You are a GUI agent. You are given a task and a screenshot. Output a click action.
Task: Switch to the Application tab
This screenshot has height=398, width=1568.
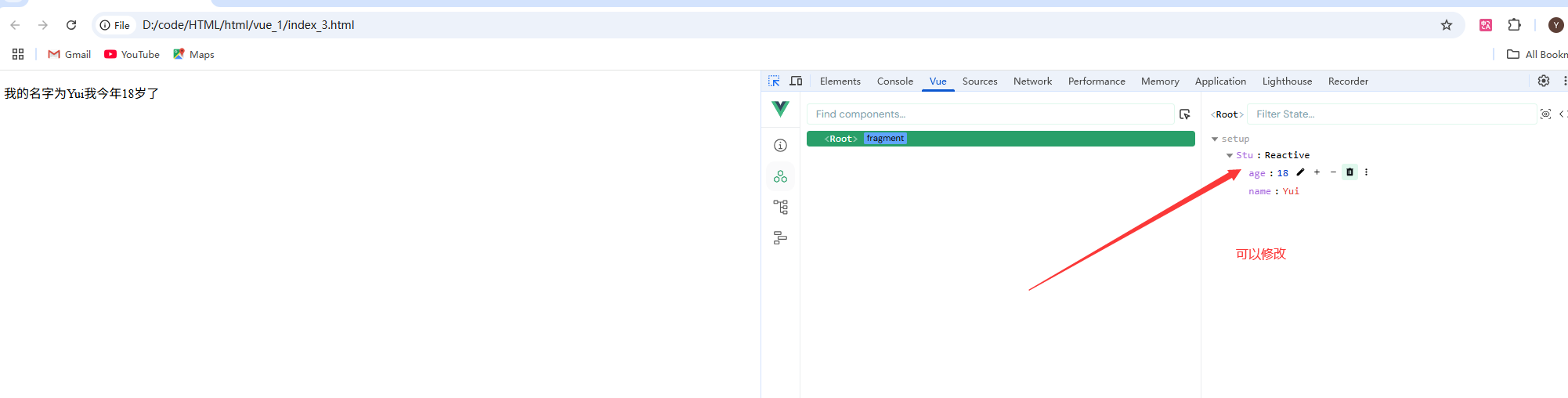1220,81
